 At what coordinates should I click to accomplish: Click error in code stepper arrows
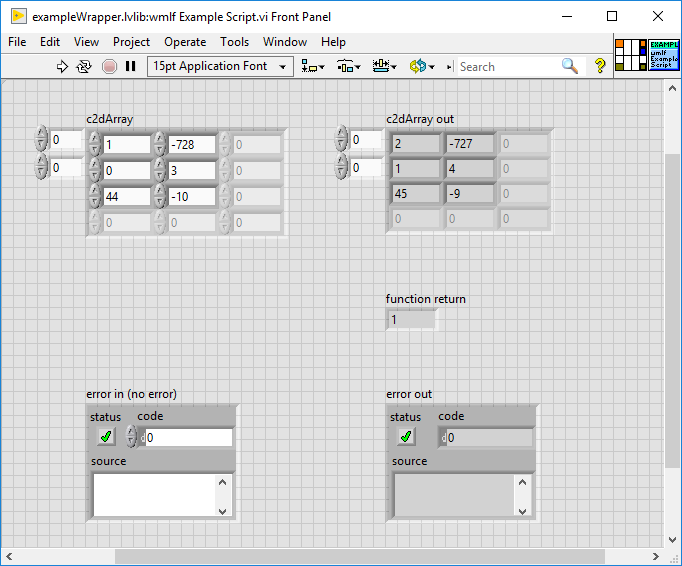coord(131,436)
